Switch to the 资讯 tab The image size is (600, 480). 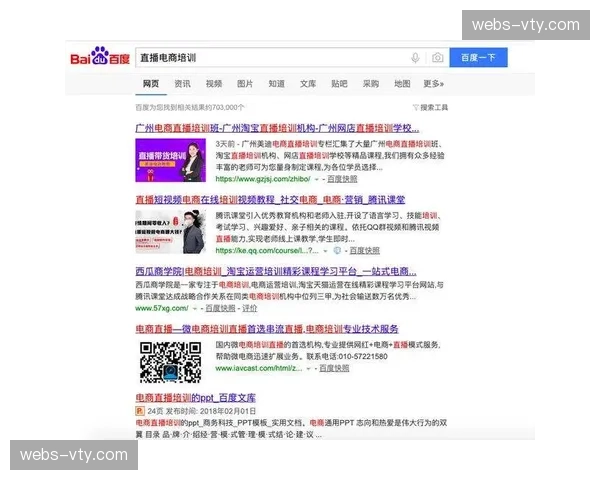coord(182,83)
